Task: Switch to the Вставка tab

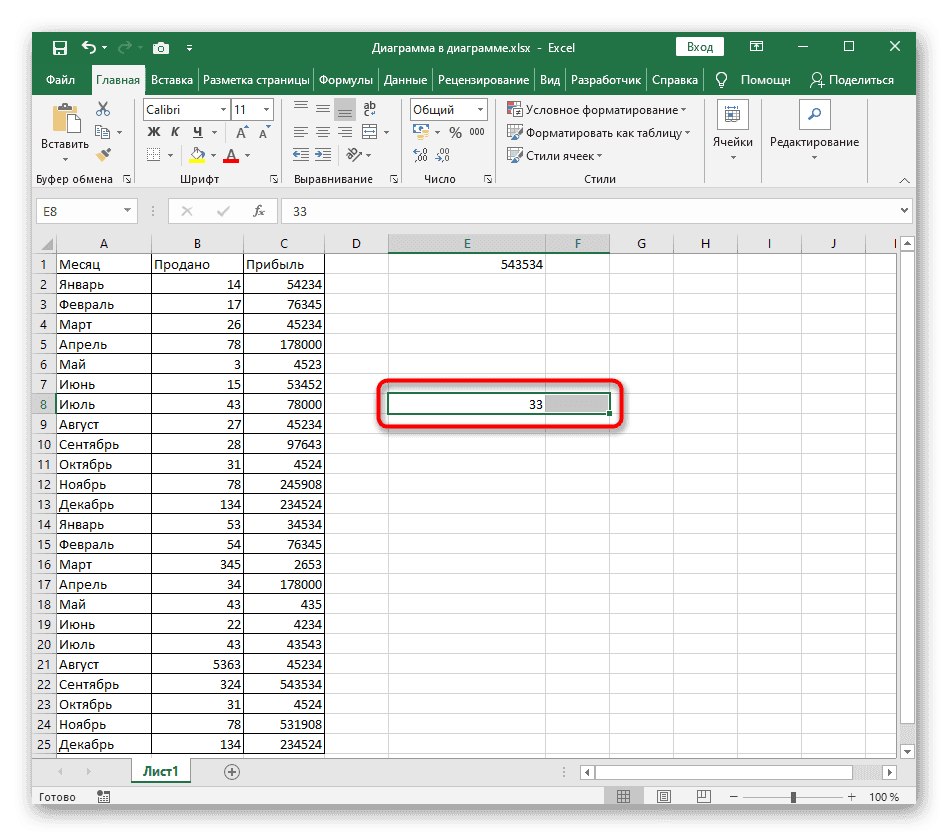Action: click(172, 80)
